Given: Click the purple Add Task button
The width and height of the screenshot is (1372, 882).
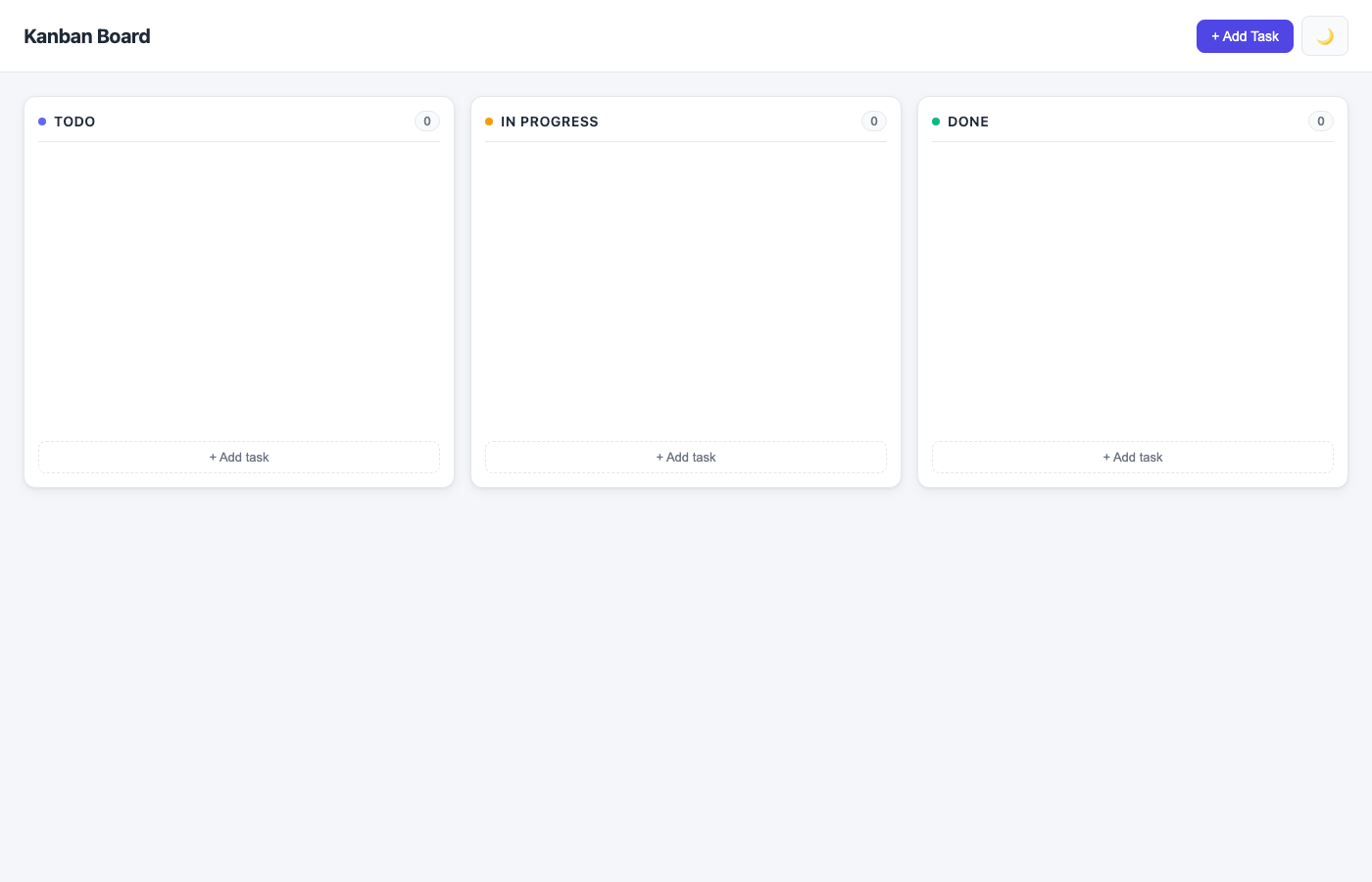Looking at the screenshot, I should click(x=1245, y=36).
